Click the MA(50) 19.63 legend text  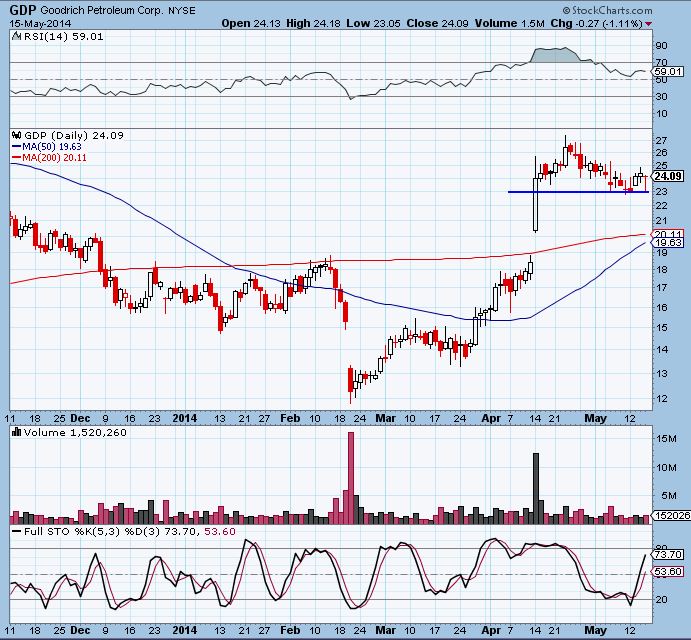52,147
